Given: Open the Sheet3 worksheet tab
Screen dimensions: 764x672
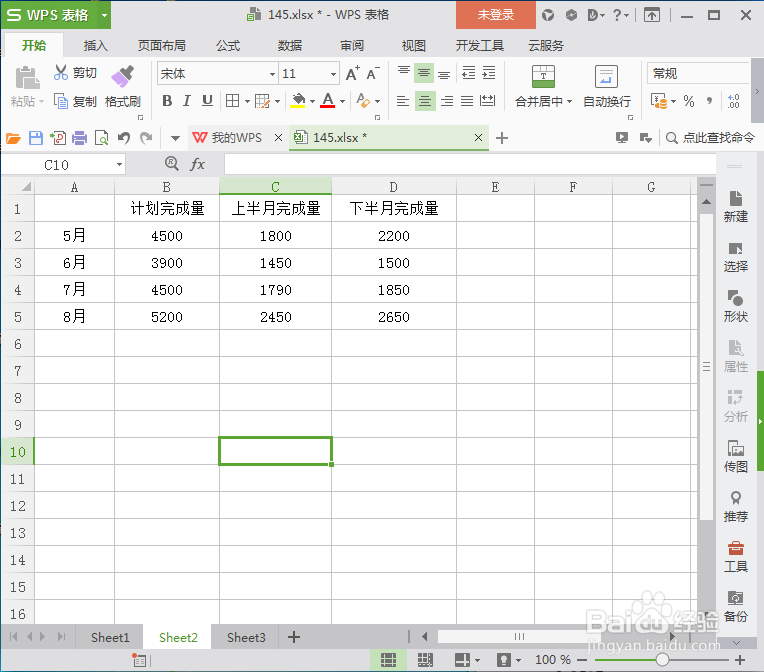Looking at the screenshot, I should (246, 637).
